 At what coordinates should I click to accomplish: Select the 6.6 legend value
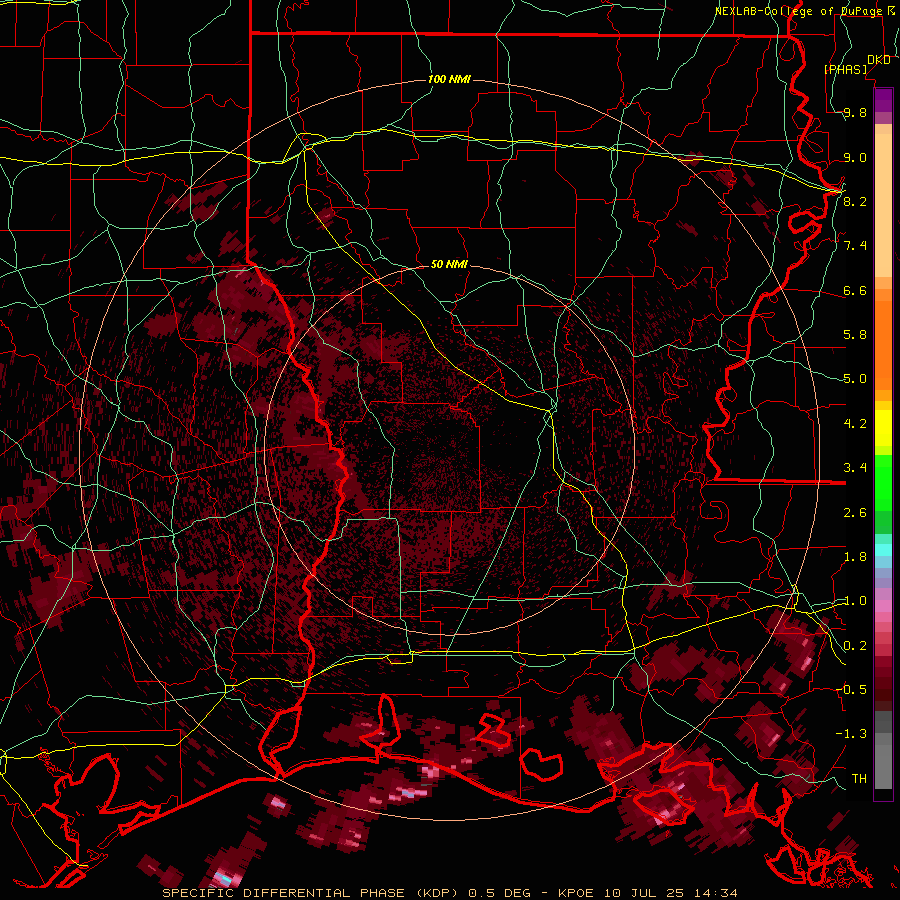[855, 290]
